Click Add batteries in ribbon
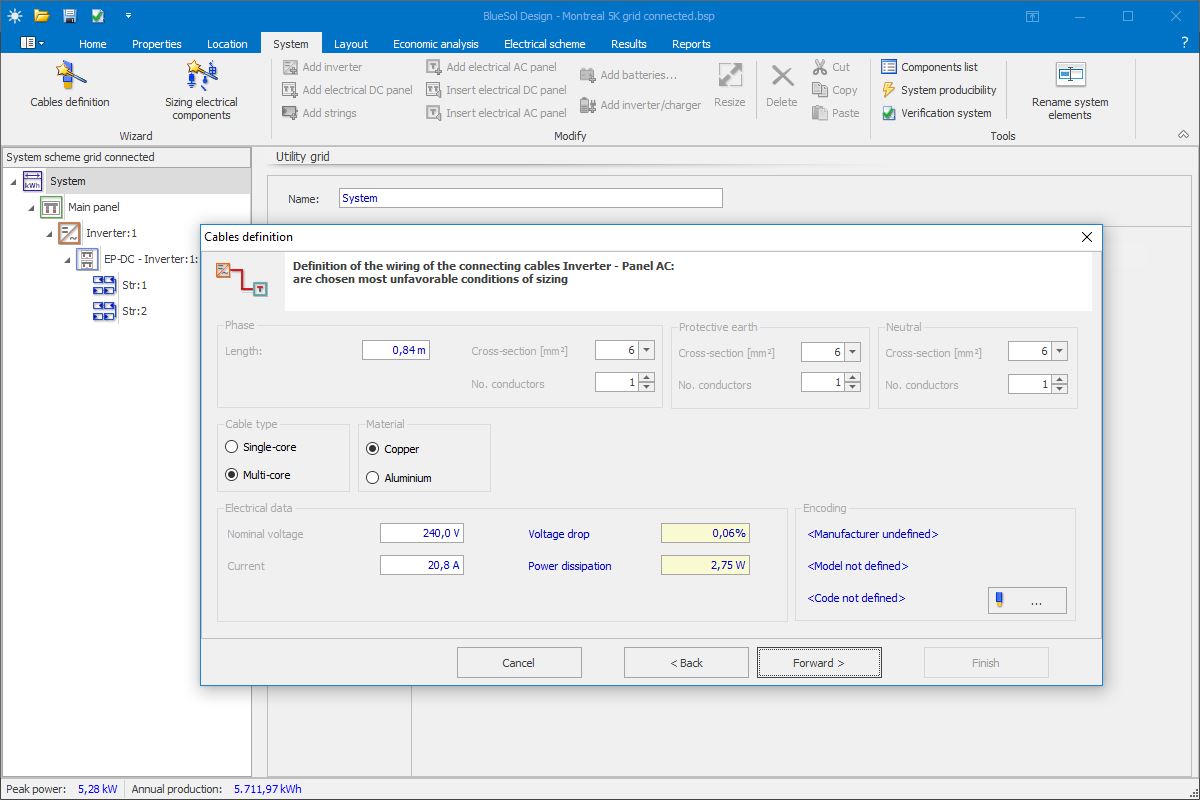 [x=628, y=75]
